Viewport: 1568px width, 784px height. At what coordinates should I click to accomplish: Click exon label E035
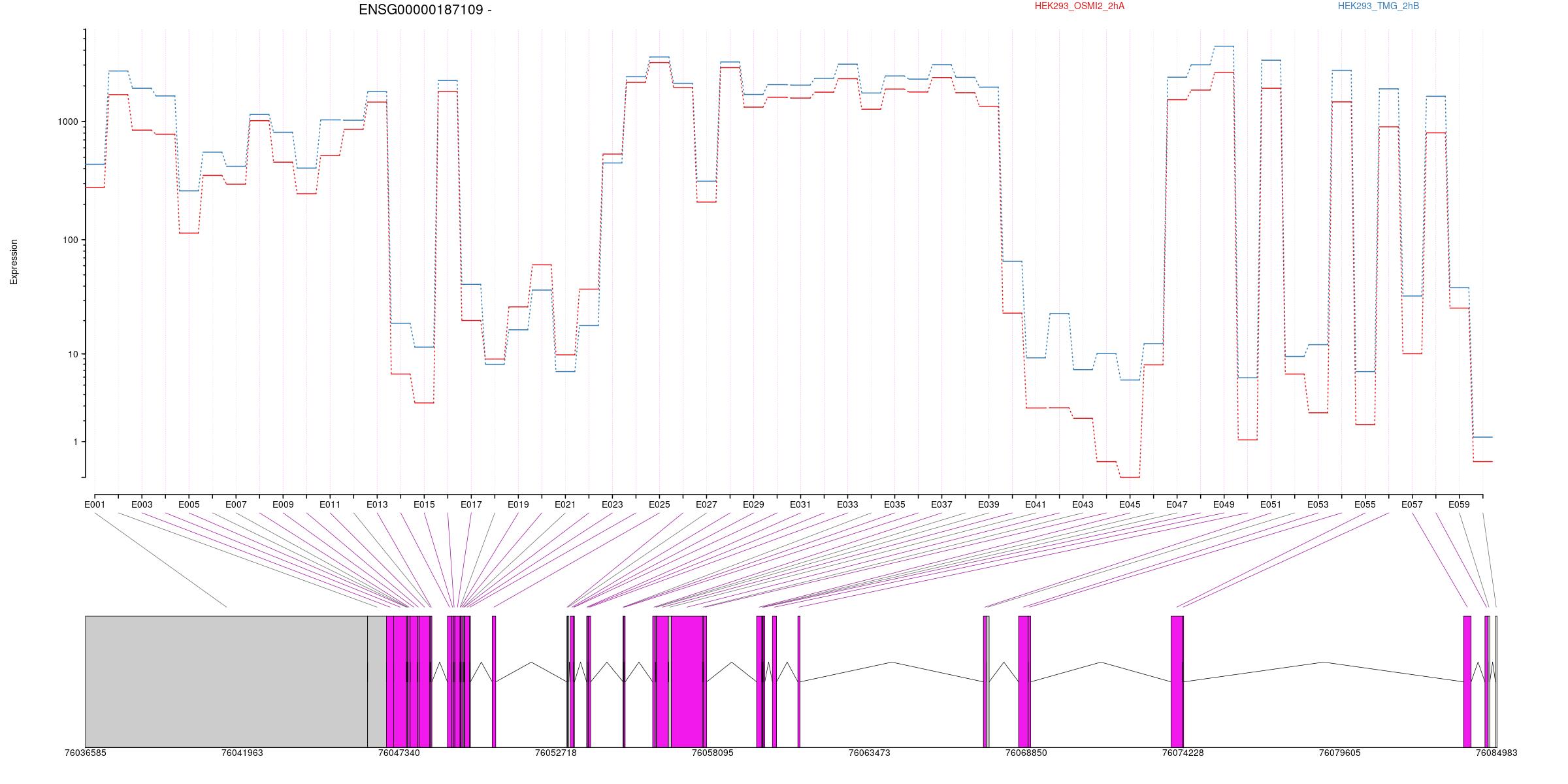894,504
